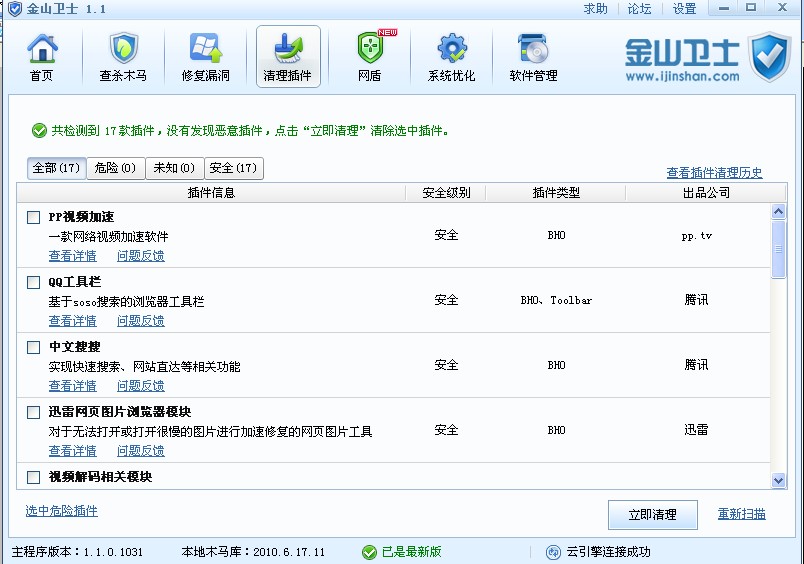Click 问题反馈 for QQ工具栏
The height and width of the screenshot is (564, 804).
click(x=140, y=321)
